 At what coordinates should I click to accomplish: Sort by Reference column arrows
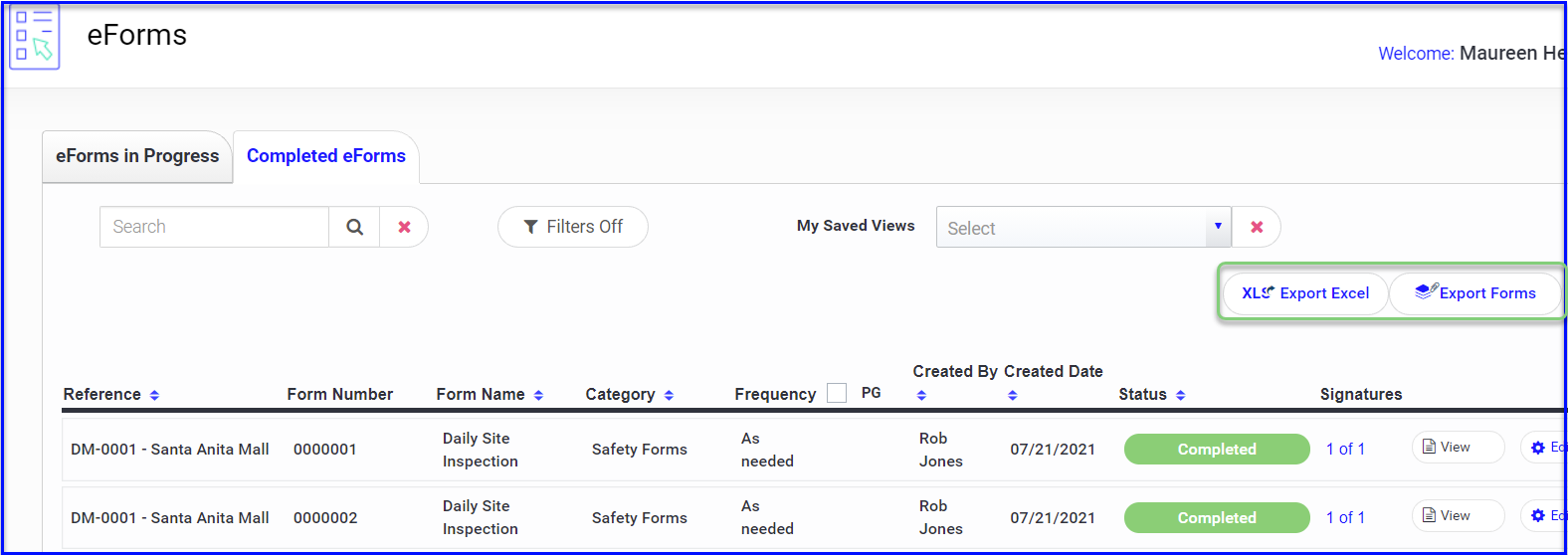(x=154, y=395)
